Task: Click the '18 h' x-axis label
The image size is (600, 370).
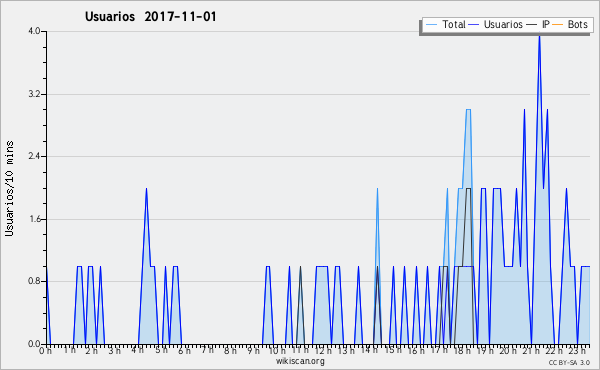Action: click(x=462, y=350)
